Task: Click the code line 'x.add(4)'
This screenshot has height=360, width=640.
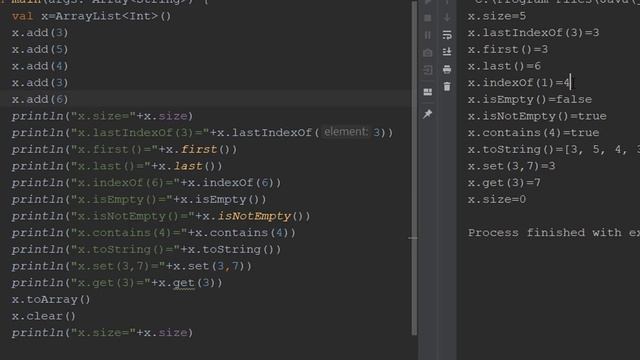Action: 40,66
